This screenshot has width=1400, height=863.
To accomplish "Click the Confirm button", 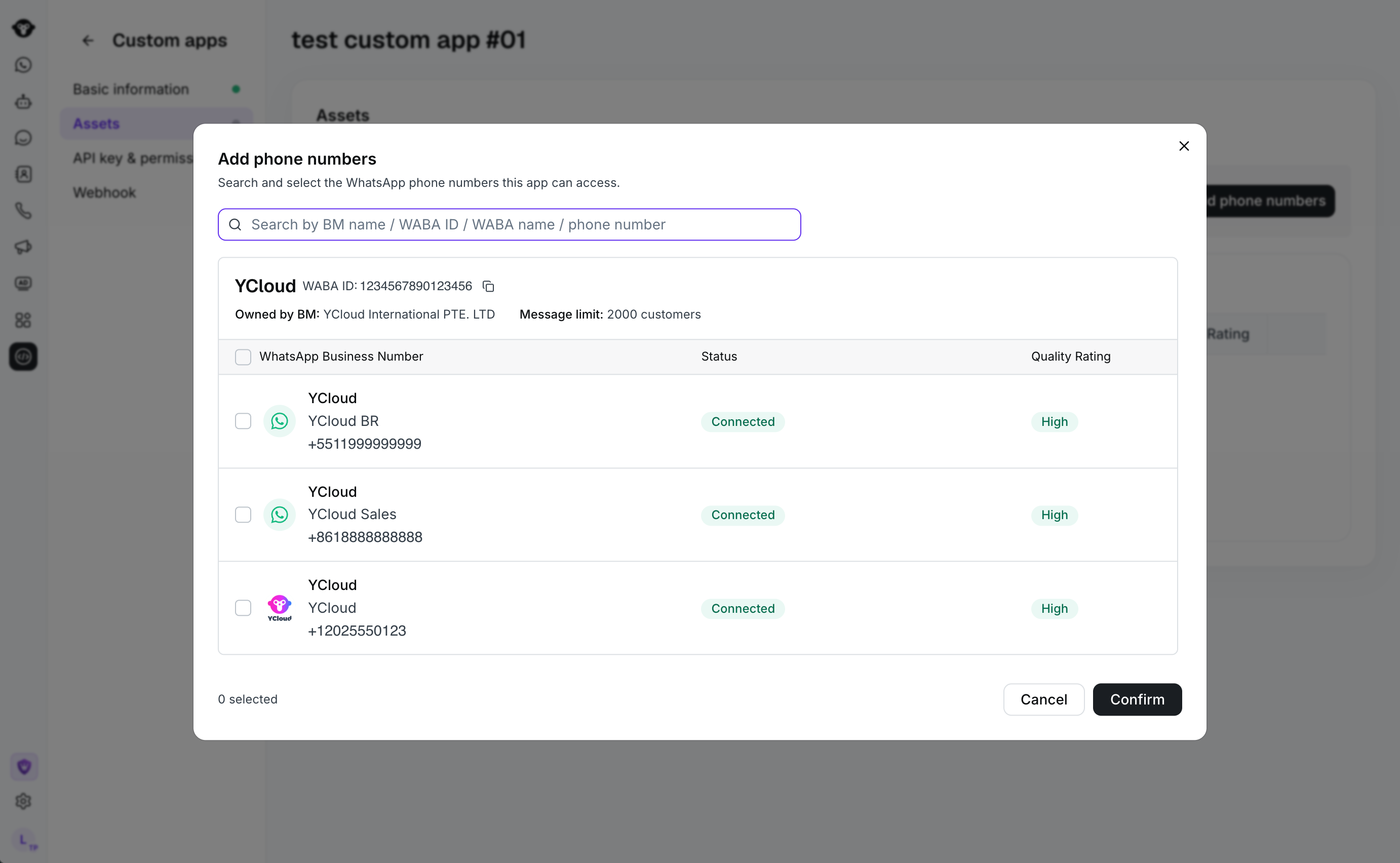I will tap(1137, 699).
